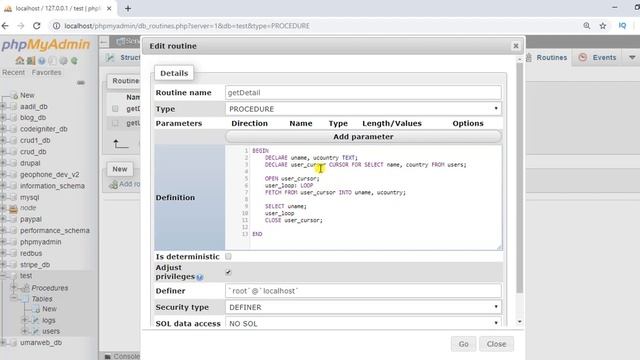This screenshot has height=360, width=640.
Task: Open the More tabs dropdown arrow
Action: tap(632, 58)
